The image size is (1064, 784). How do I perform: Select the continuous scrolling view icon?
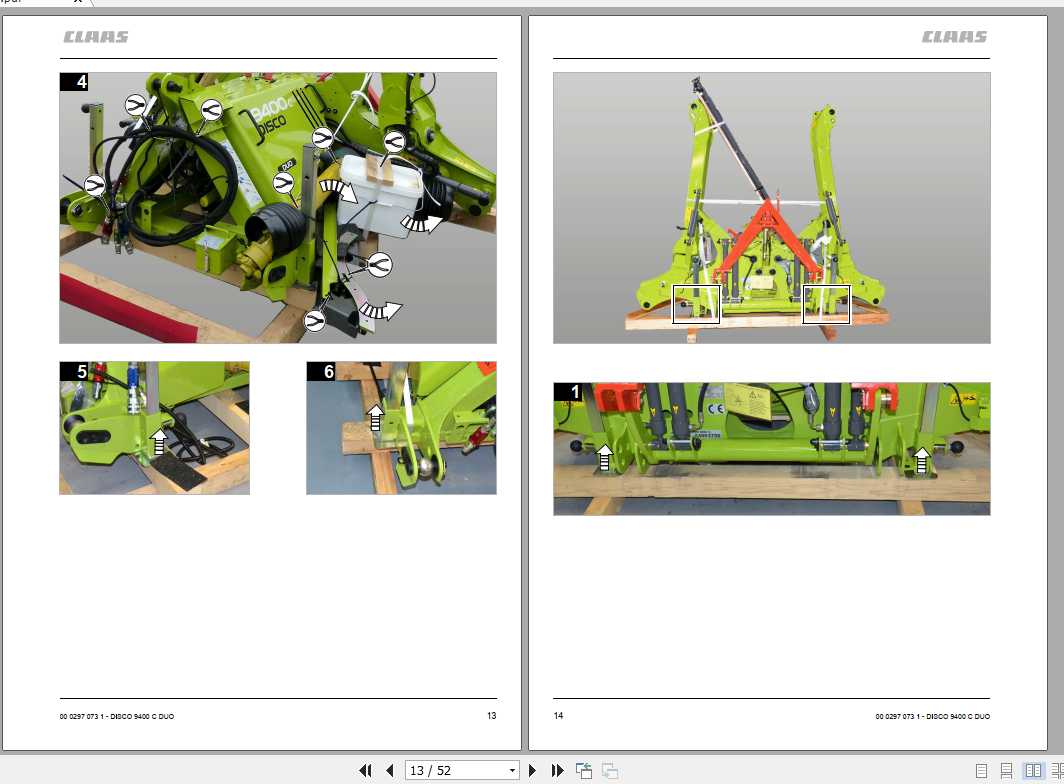point(1006,770)
